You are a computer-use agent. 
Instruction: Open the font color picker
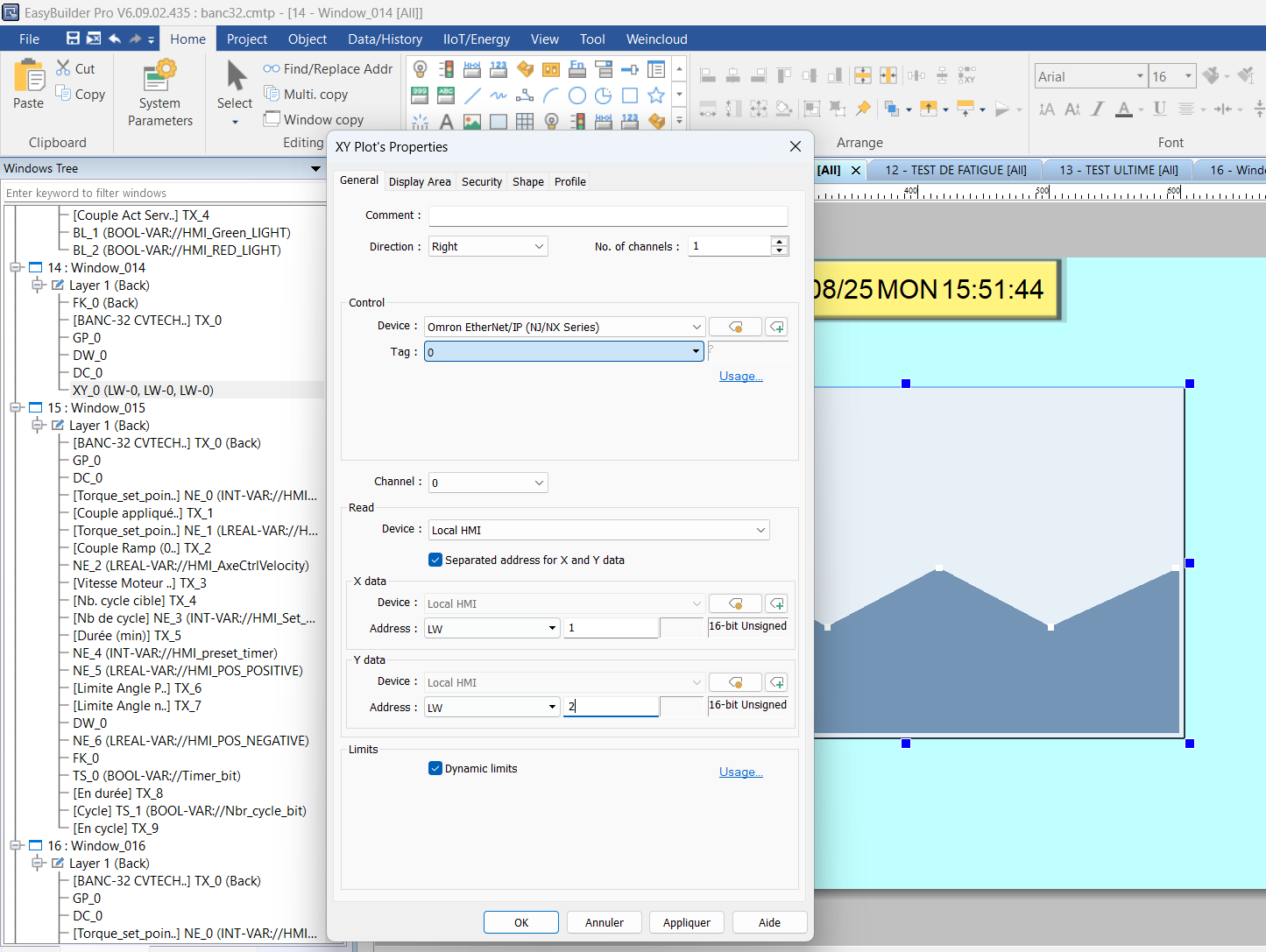[x=1141, y=109]
